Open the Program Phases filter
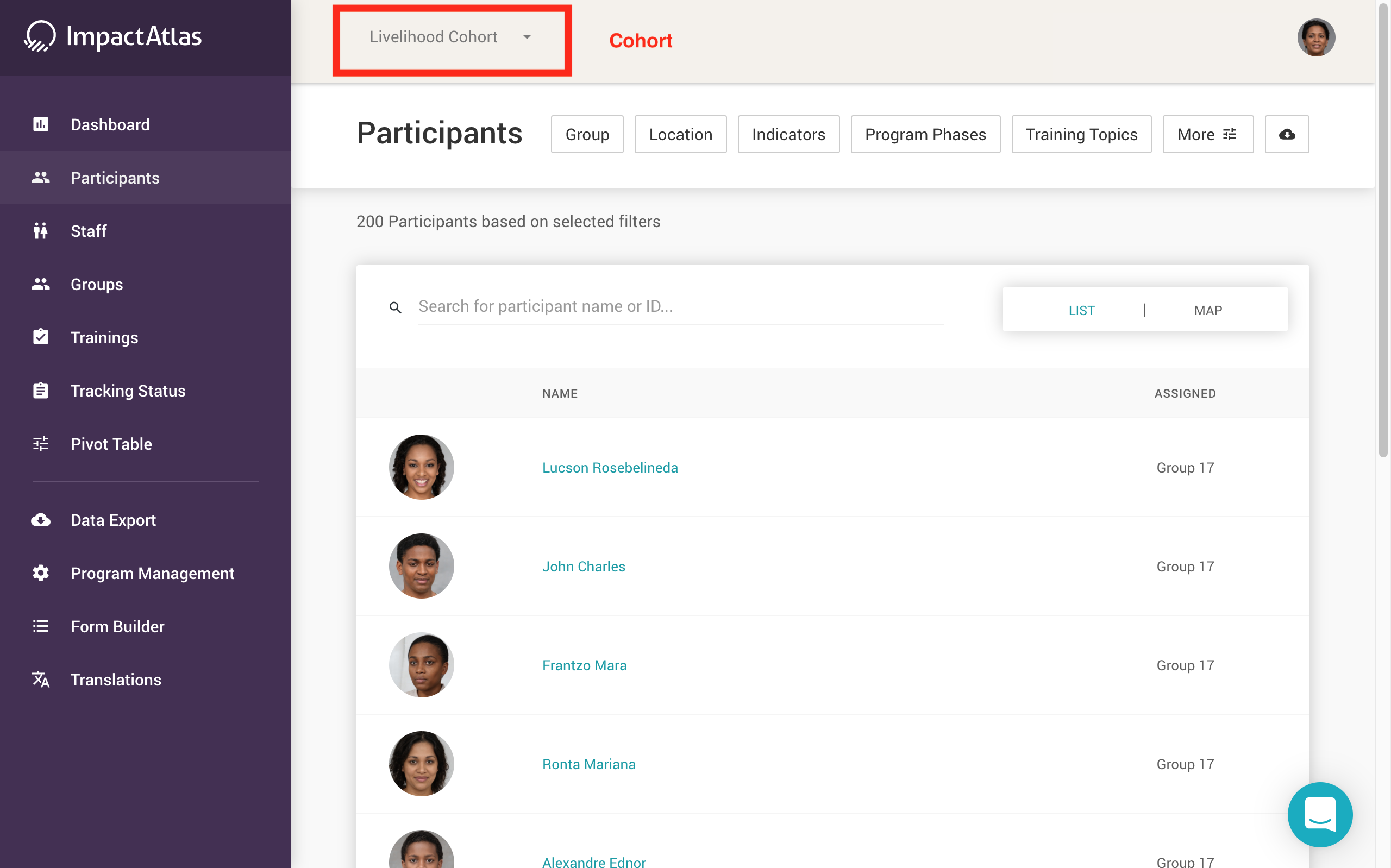 [x=925, y=134]
